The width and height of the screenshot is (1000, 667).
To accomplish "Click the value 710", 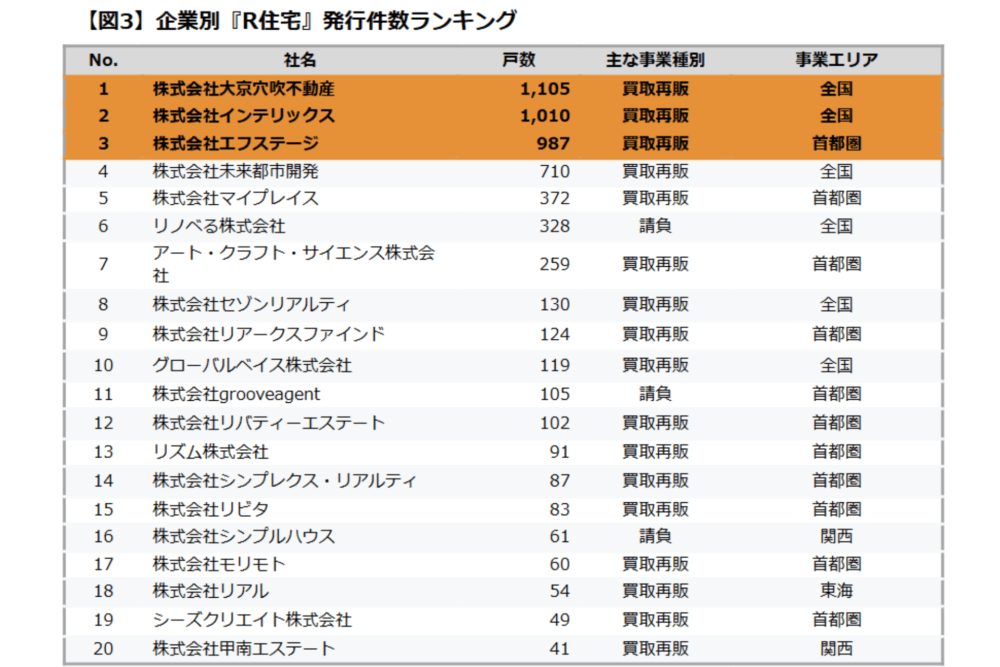I will (554, 171).
